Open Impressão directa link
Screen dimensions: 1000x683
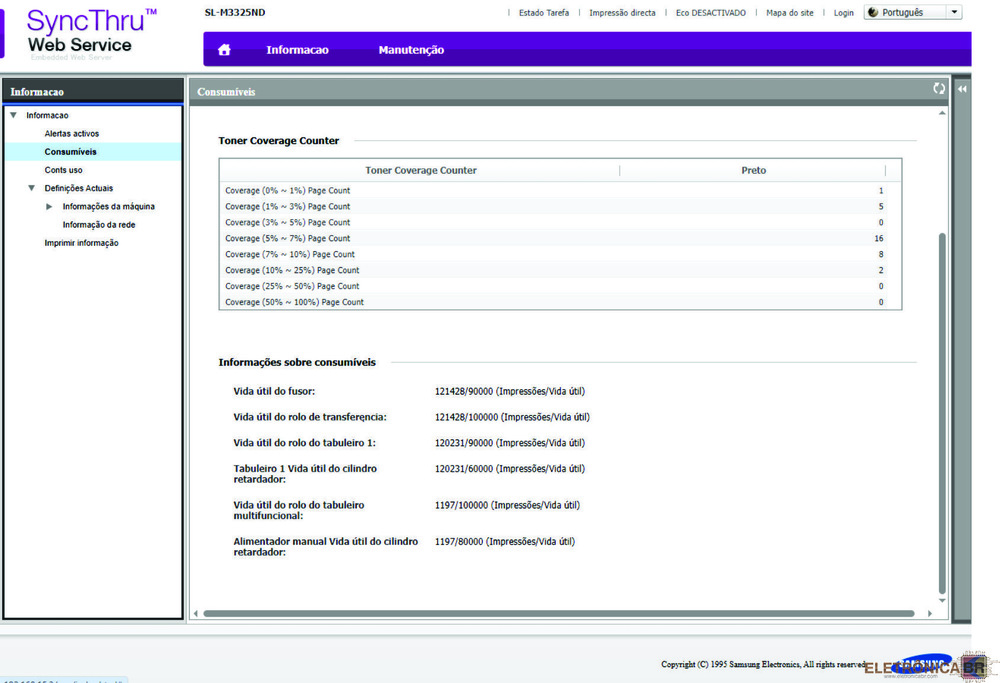[622, 13]
